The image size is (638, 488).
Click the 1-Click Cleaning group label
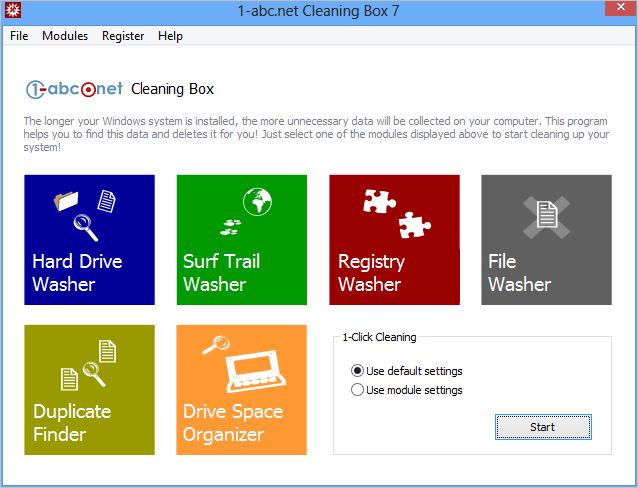pyautogui.click(x=379, y=337)
